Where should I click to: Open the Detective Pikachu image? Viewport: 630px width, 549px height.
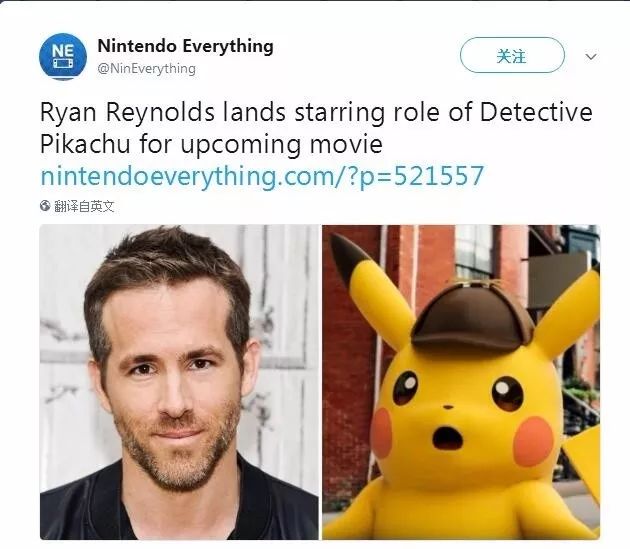(461, 382)
